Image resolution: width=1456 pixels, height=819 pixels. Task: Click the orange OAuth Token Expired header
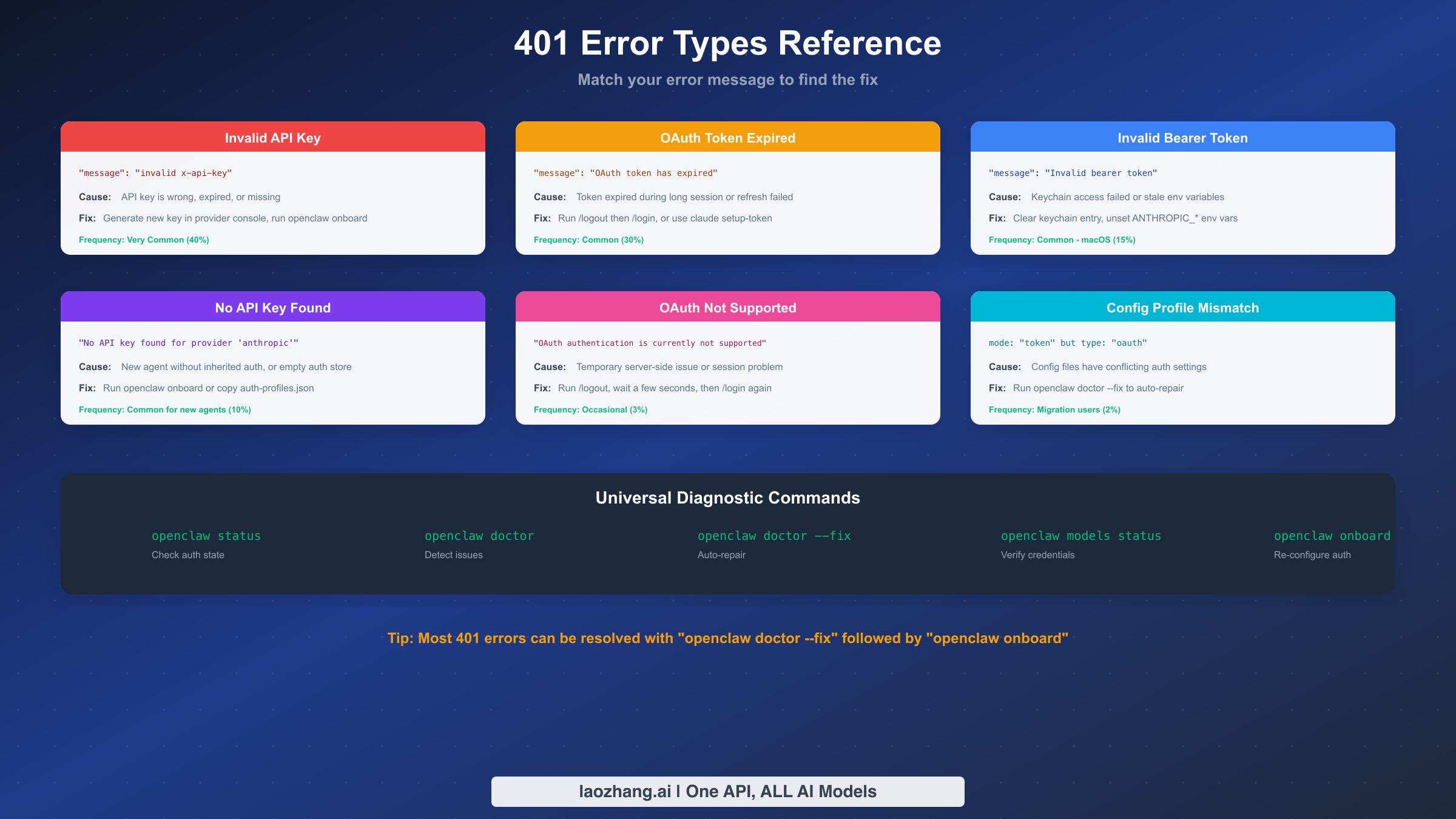[727, 137]
